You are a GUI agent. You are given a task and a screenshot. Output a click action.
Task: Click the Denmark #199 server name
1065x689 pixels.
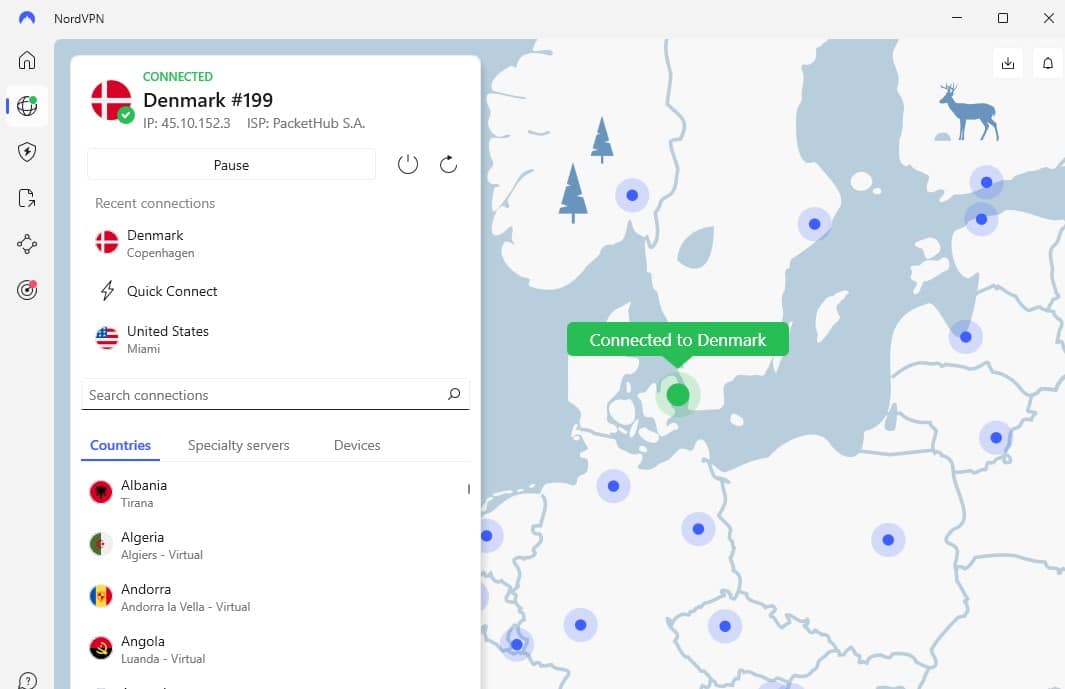point(208,100)
